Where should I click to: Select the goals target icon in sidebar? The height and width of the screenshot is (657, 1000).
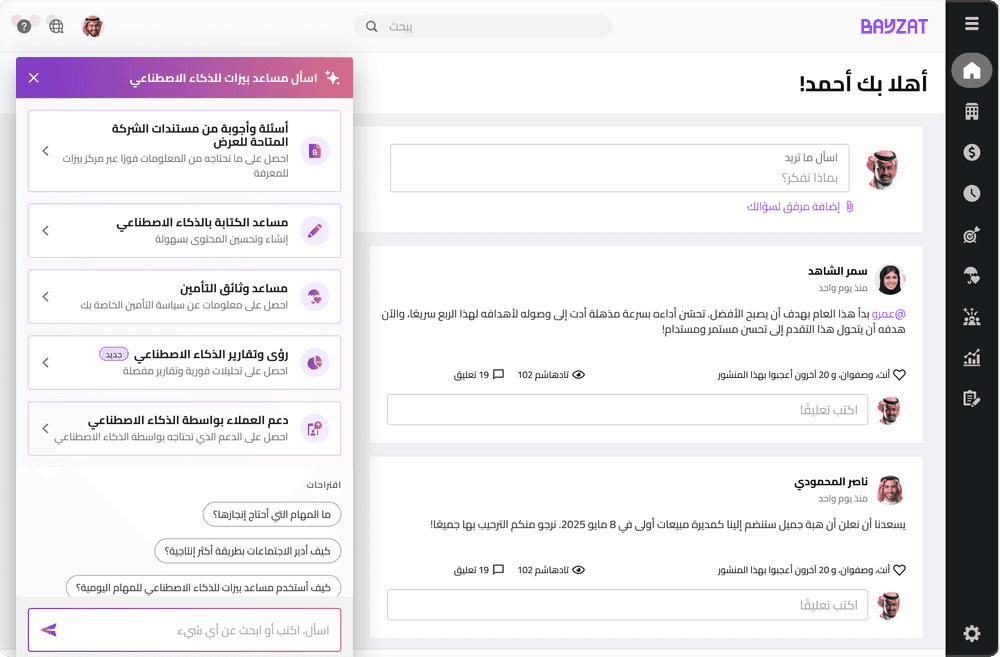pyautogui.click(x=970, y=234)
